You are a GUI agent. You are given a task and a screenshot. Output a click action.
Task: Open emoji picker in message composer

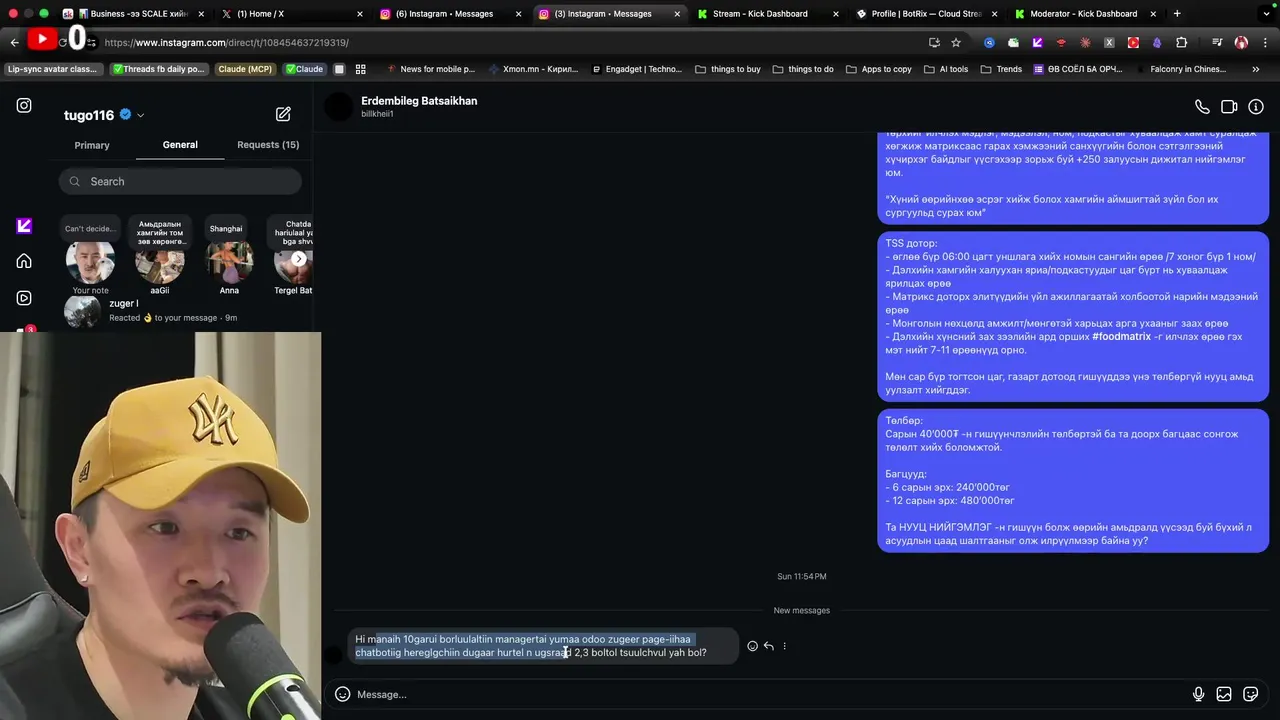pos(342,694)
